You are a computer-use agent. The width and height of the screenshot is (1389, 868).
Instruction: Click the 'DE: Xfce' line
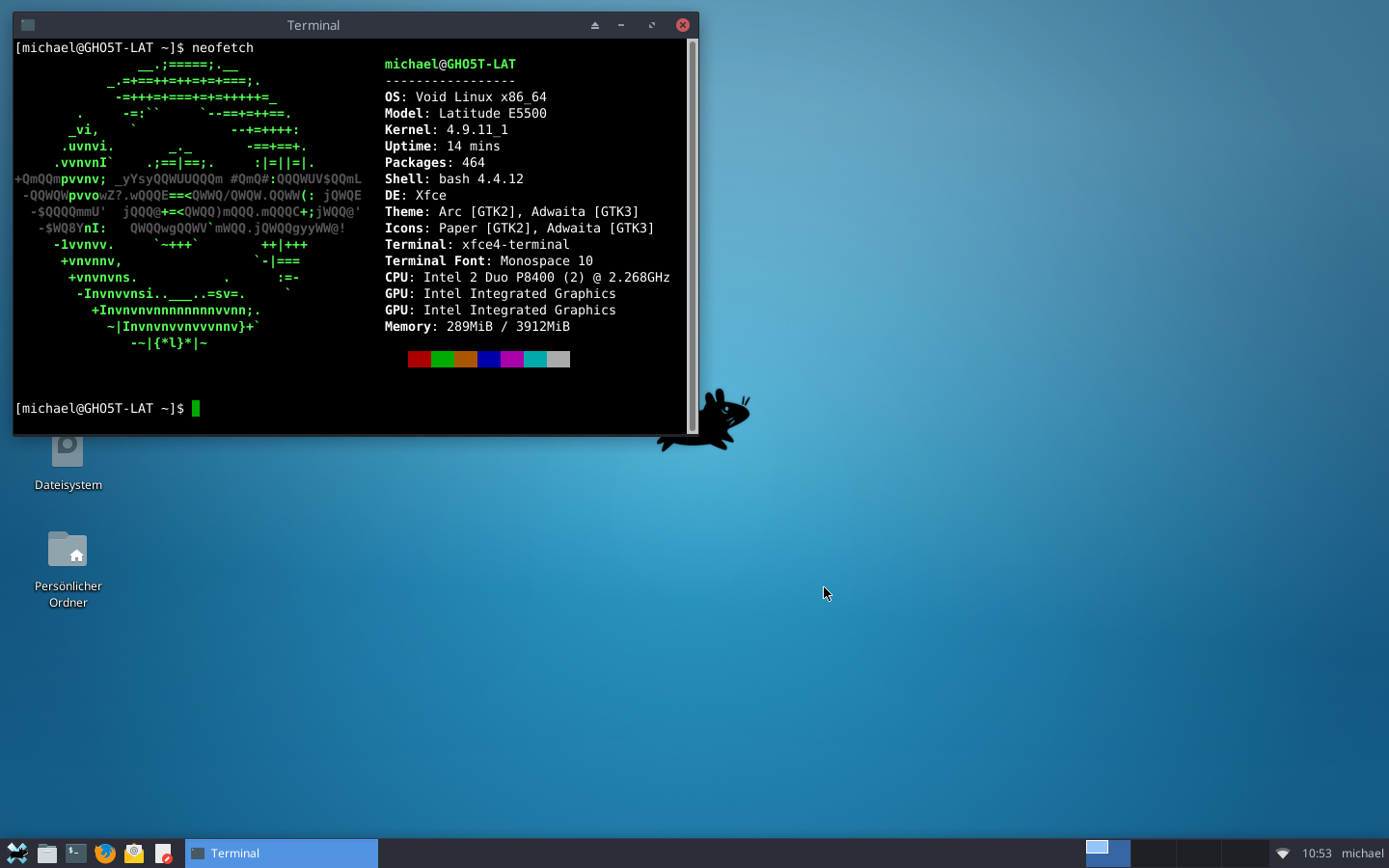416,196
